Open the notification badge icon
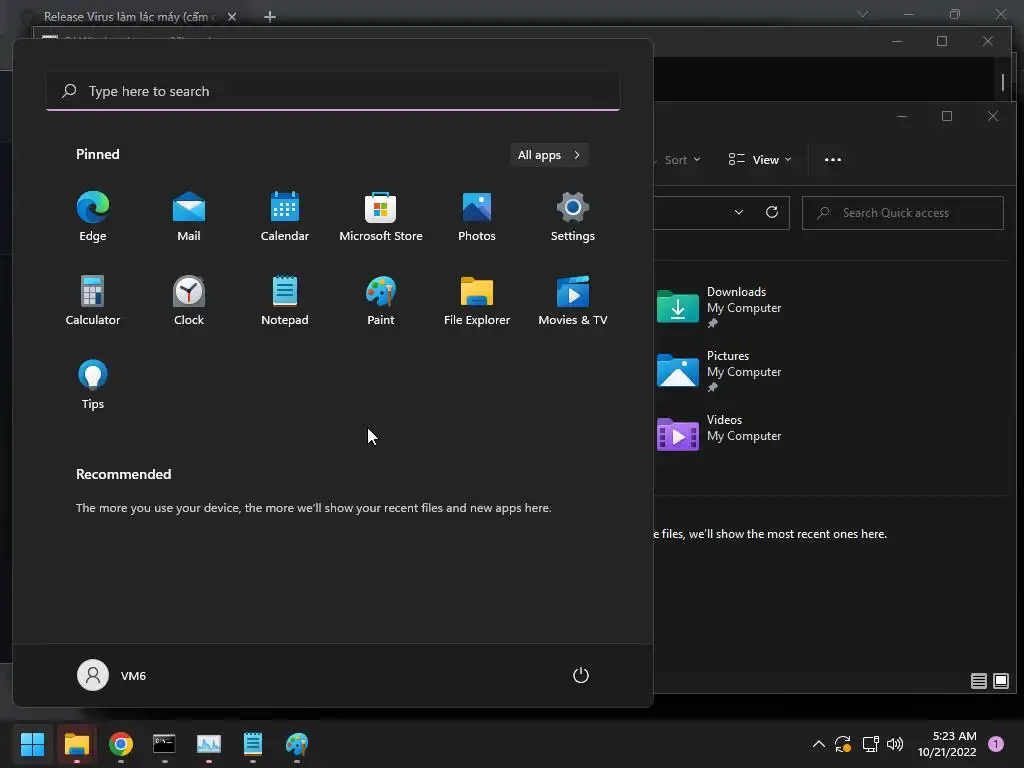Image resolution: width=1024 pixels, height=768 pixels. point(996,744)
